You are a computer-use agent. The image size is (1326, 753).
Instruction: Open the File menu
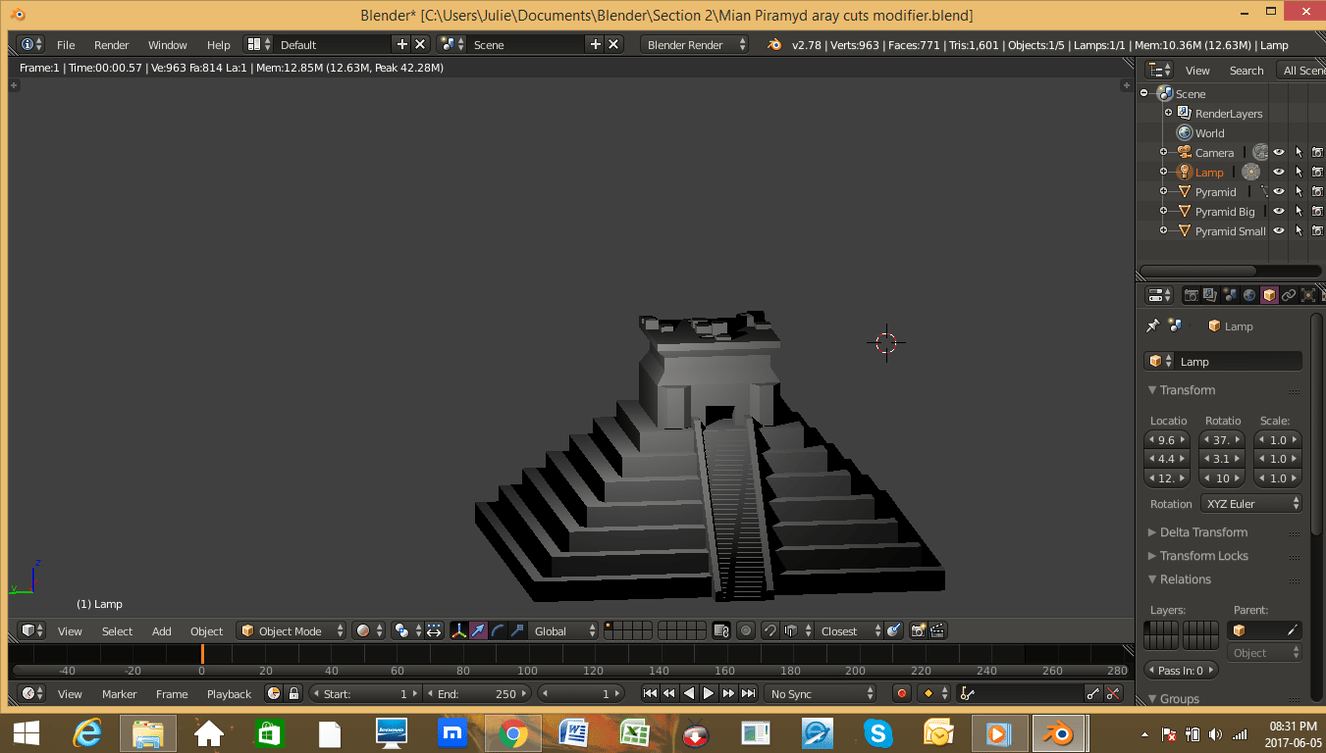coord(66,45)
